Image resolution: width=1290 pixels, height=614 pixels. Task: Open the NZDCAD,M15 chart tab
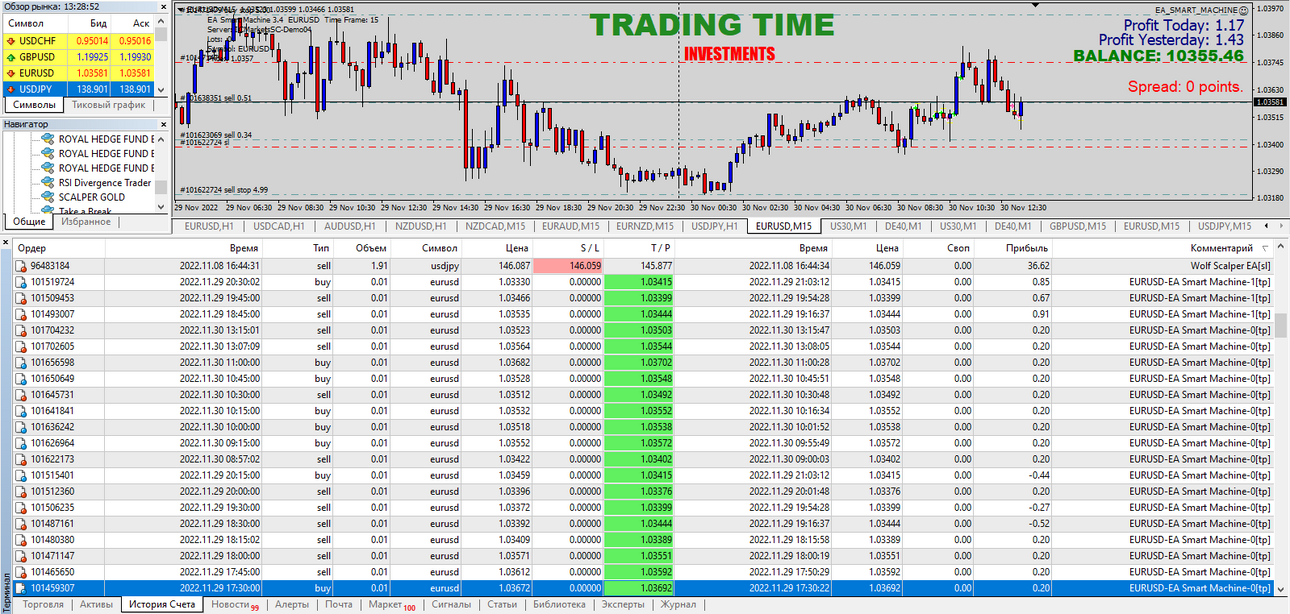coord(494,226)
